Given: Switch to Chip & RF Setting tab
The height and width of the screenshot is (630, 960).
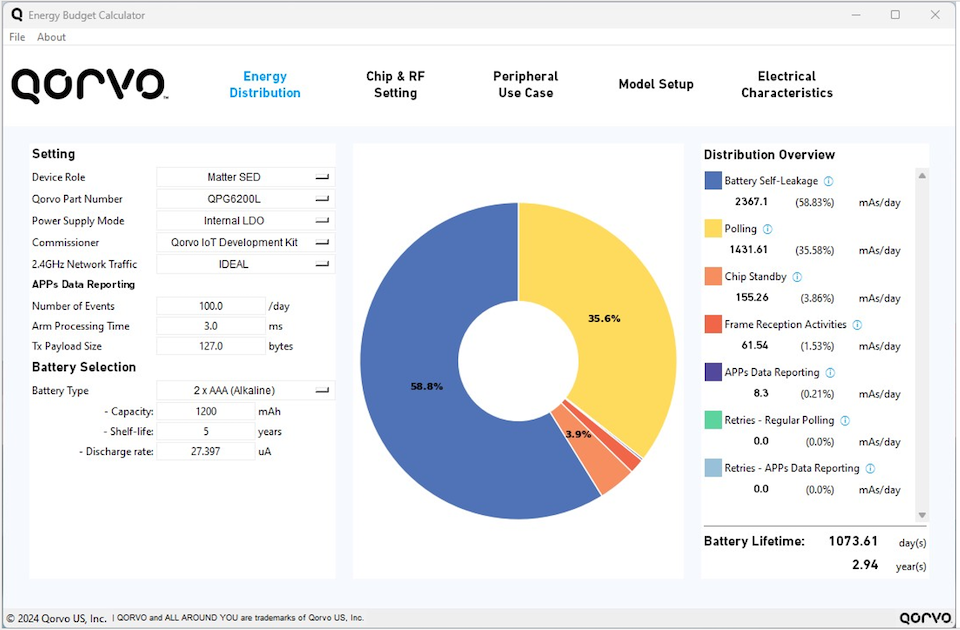Looking at the screenshot, I should click(x=395, y=85).
